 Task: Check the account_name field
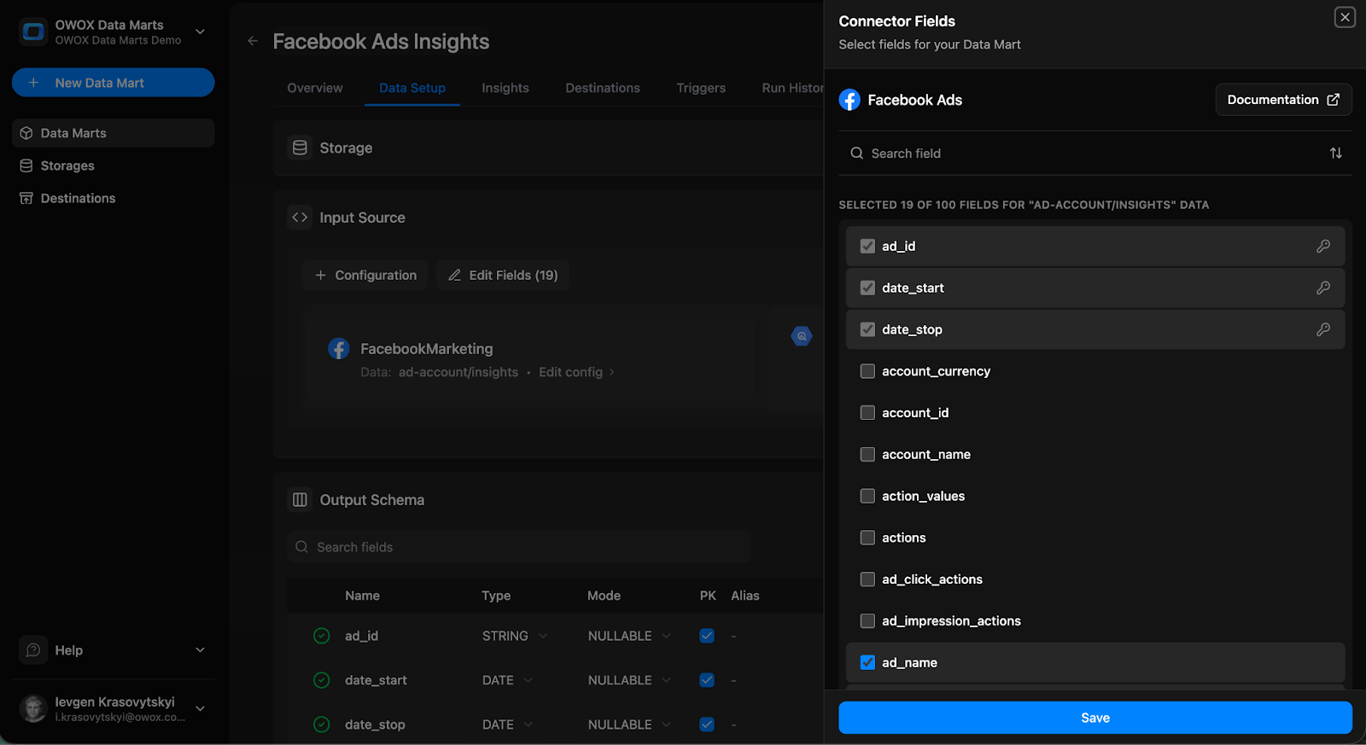pos(867,454)
